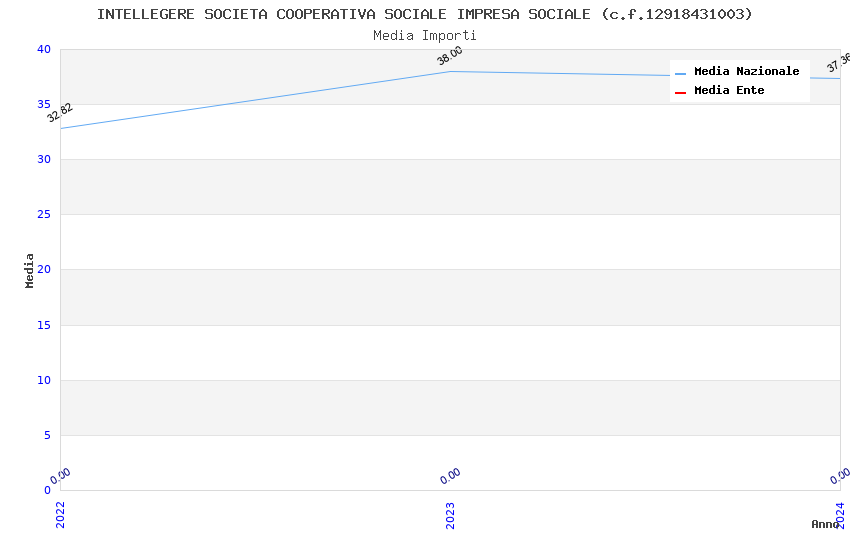850x550 pixels.
Task: Click the Media Ente legend label
Action: click(x=729, y=90)
